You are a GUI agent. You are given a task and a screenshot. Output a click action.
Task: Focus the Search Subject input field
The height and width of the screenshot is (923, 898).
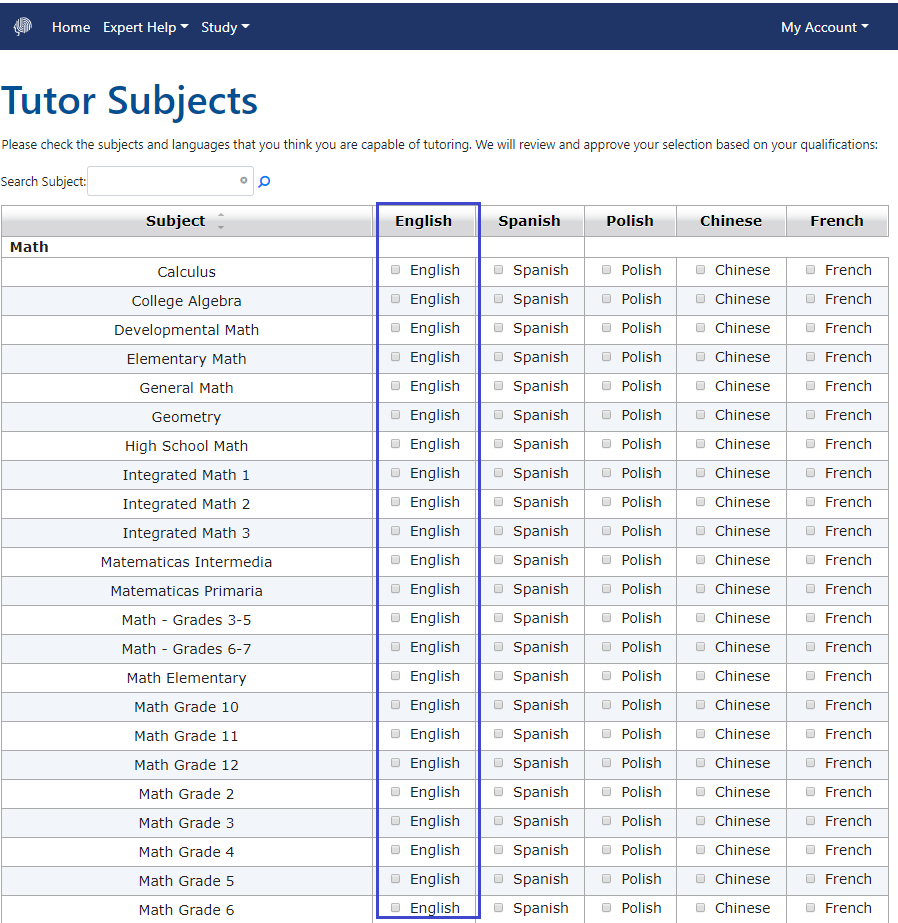[164, 181]
